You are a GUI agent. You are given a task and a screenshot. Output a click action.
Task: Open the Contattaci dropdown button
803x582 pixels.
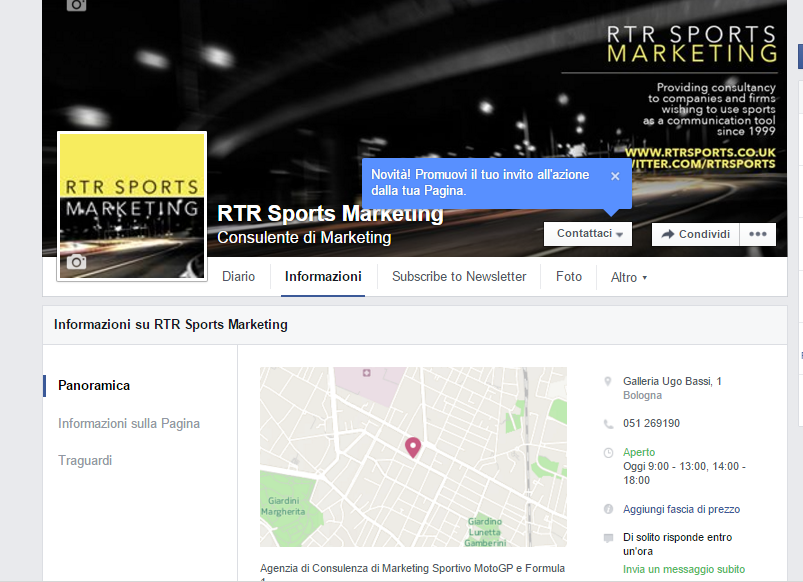(588, 234)
